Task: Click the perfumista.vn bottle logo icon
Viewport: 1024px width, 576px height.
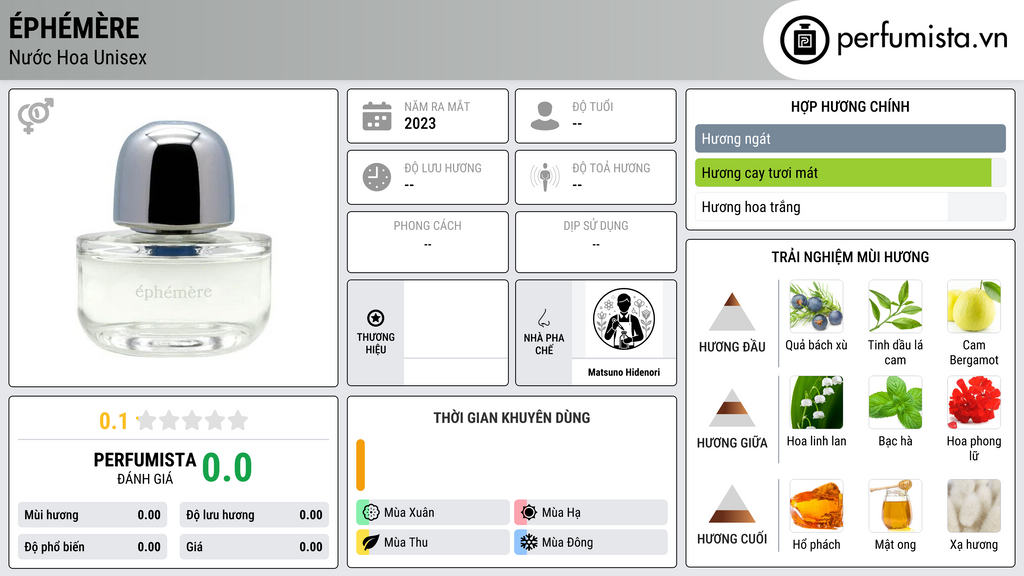Action: click(804, 40)
